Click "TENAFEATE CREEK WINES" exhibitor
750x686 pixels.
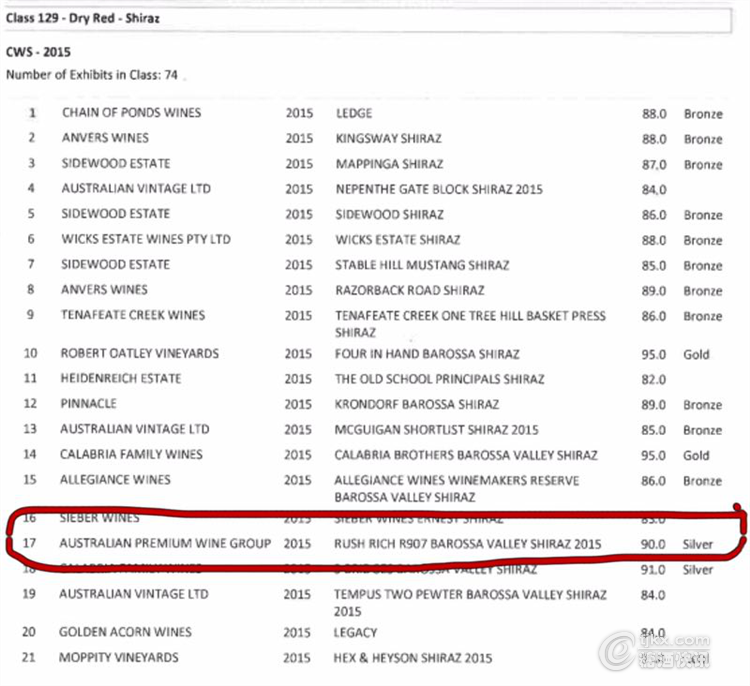point(133,315)
